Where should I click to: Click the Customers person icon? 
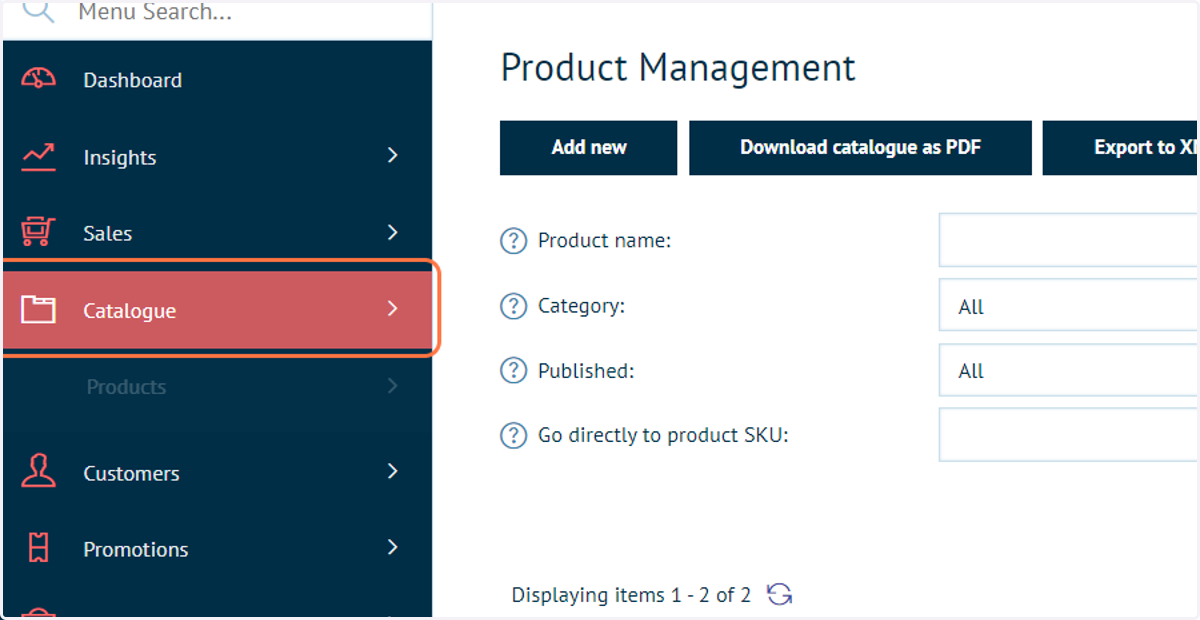tap(38, 472)
